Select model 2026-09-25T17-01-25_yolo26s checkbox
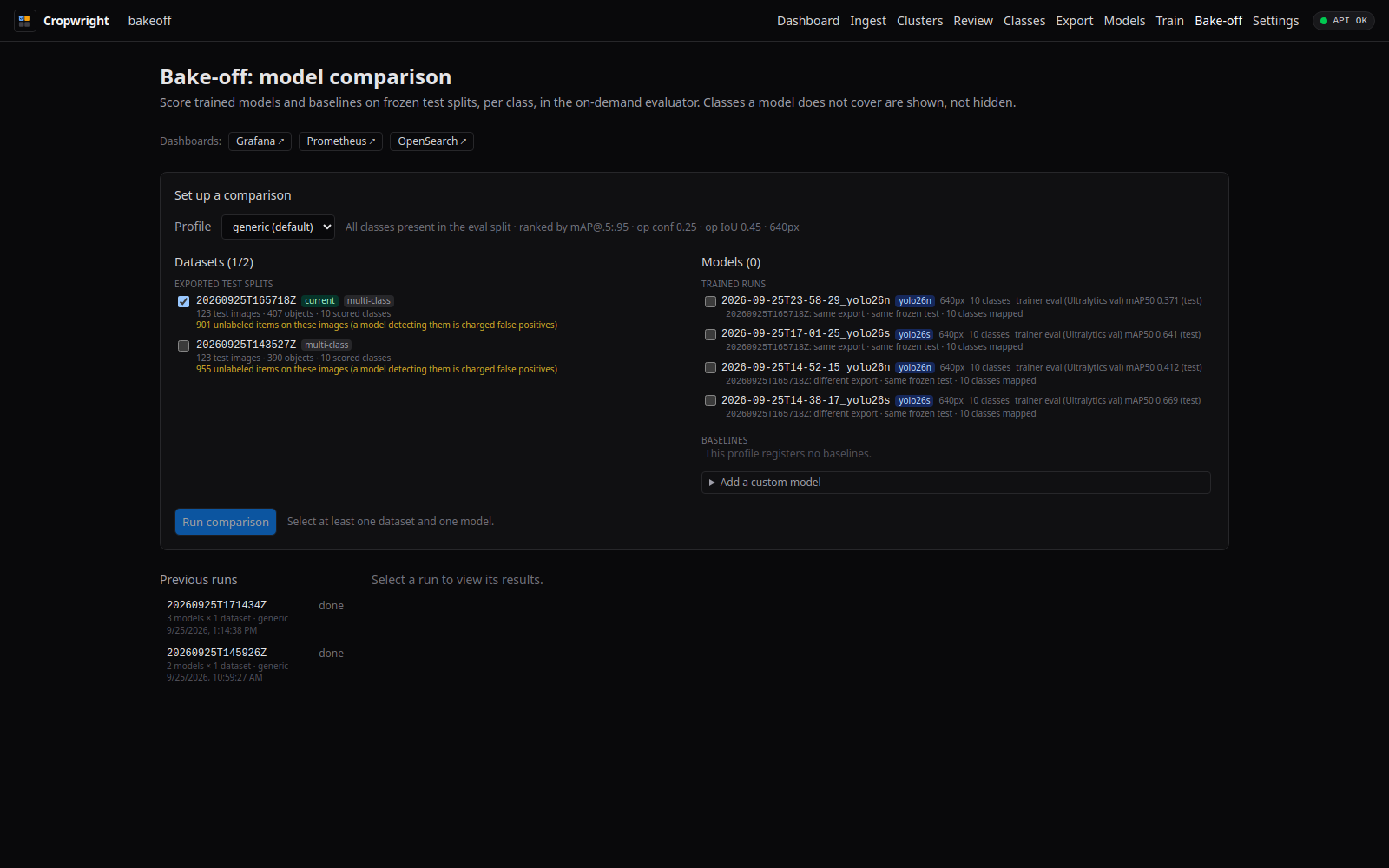The width and height of the screenshot is (1389, 868). tap(710, 335)
